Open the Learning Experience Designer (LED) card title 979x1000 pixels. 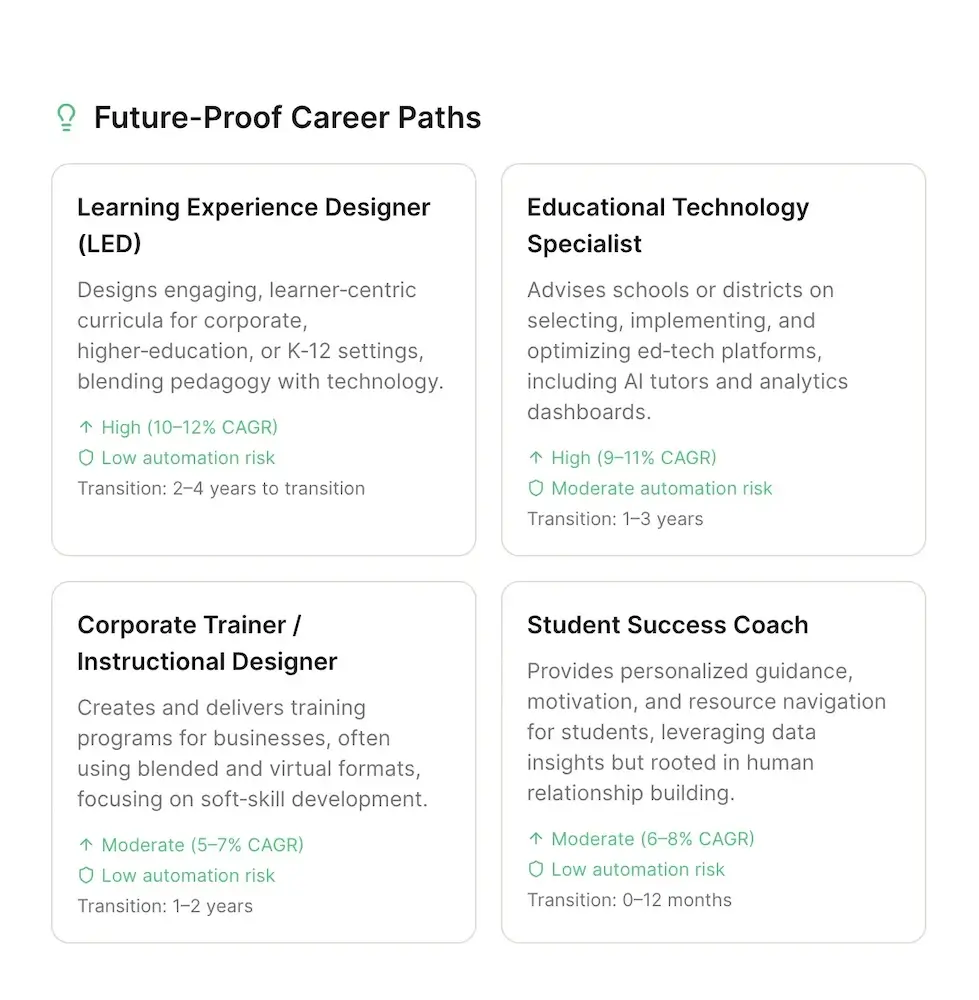point(253,225)
